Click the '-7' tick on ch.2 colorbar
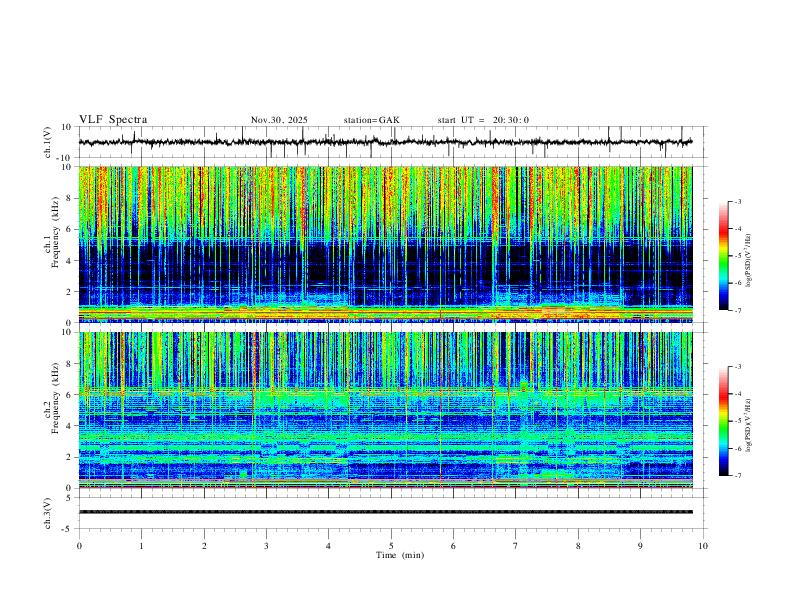 [x=738, y=476]
